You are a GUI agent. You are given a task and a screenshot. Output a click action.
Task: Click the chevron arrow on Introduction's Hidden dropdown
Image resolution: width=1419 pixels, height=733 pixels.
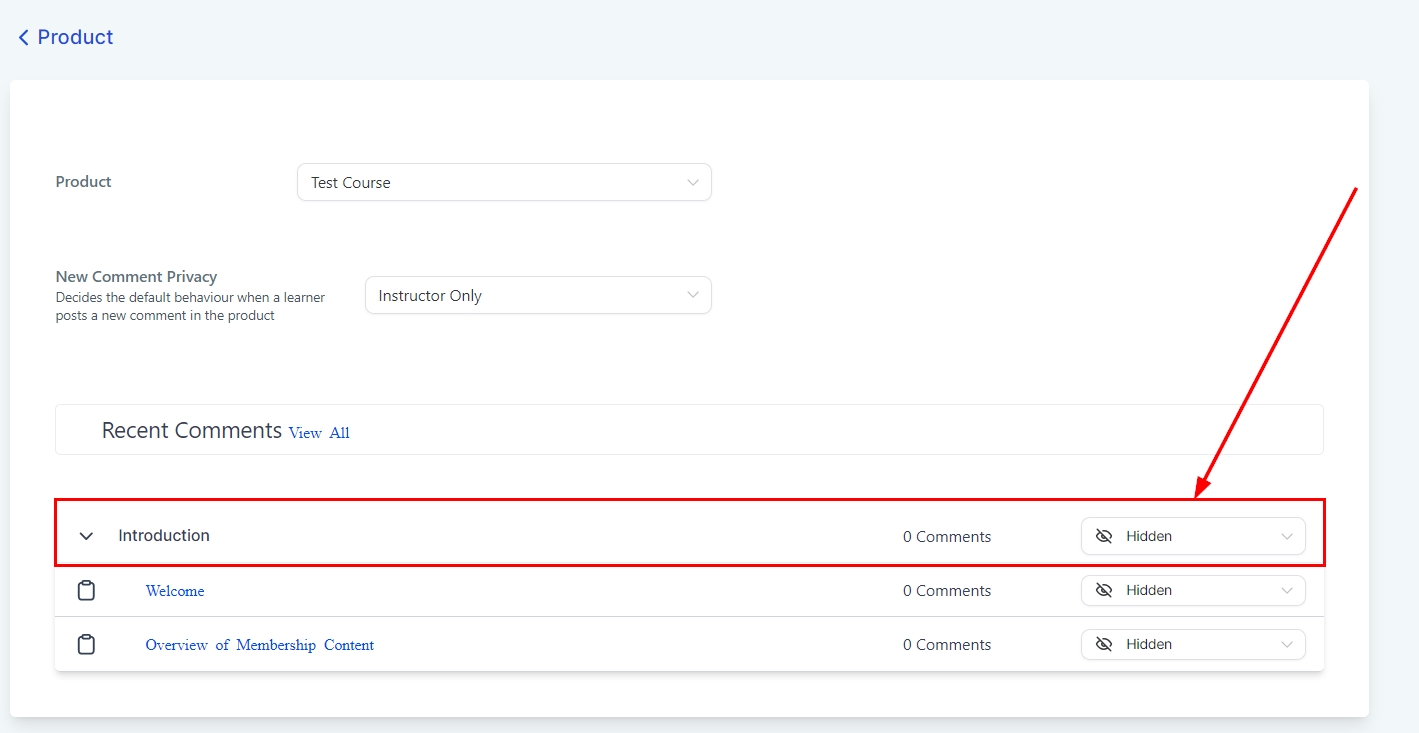point(1287,536)
